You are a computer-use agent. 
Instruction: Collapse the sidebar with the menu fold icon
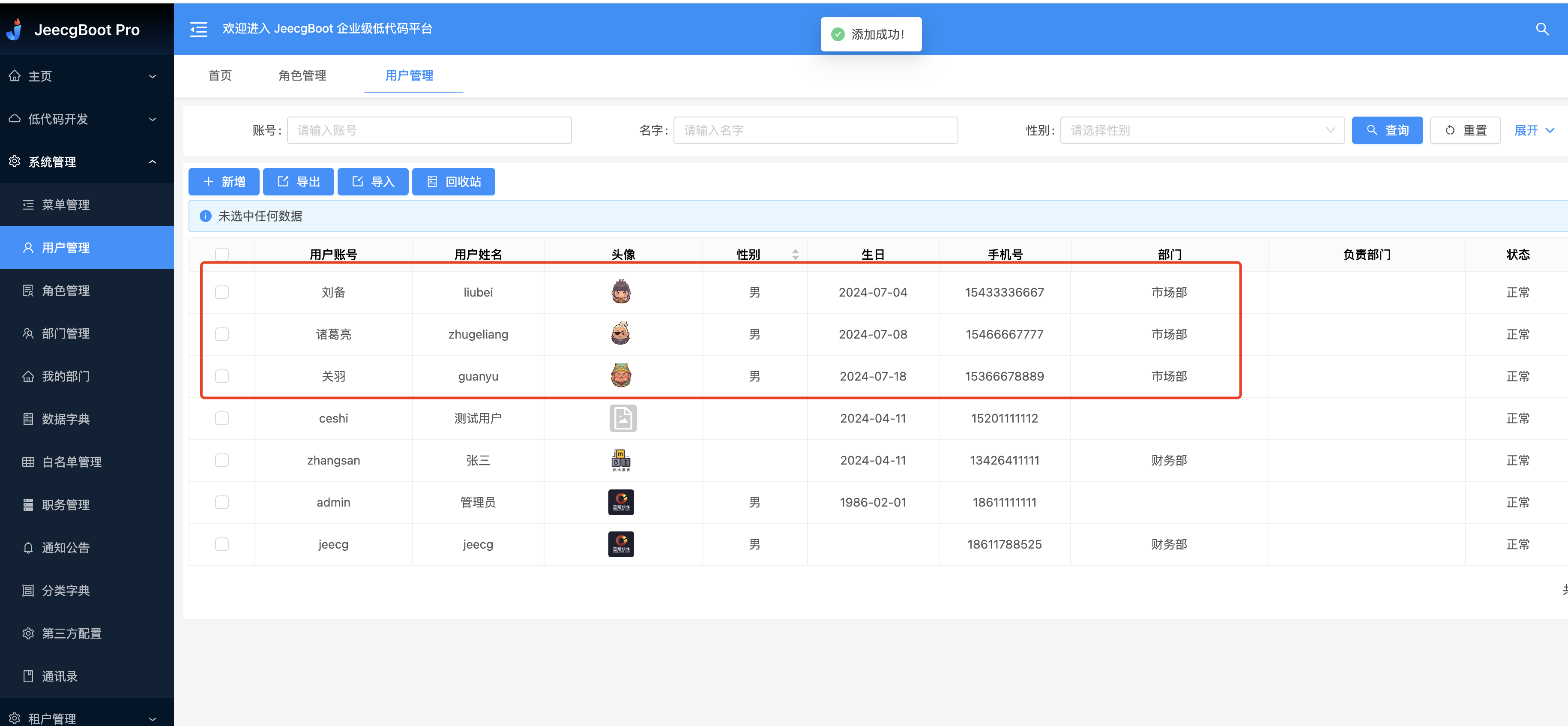[198, 29]
